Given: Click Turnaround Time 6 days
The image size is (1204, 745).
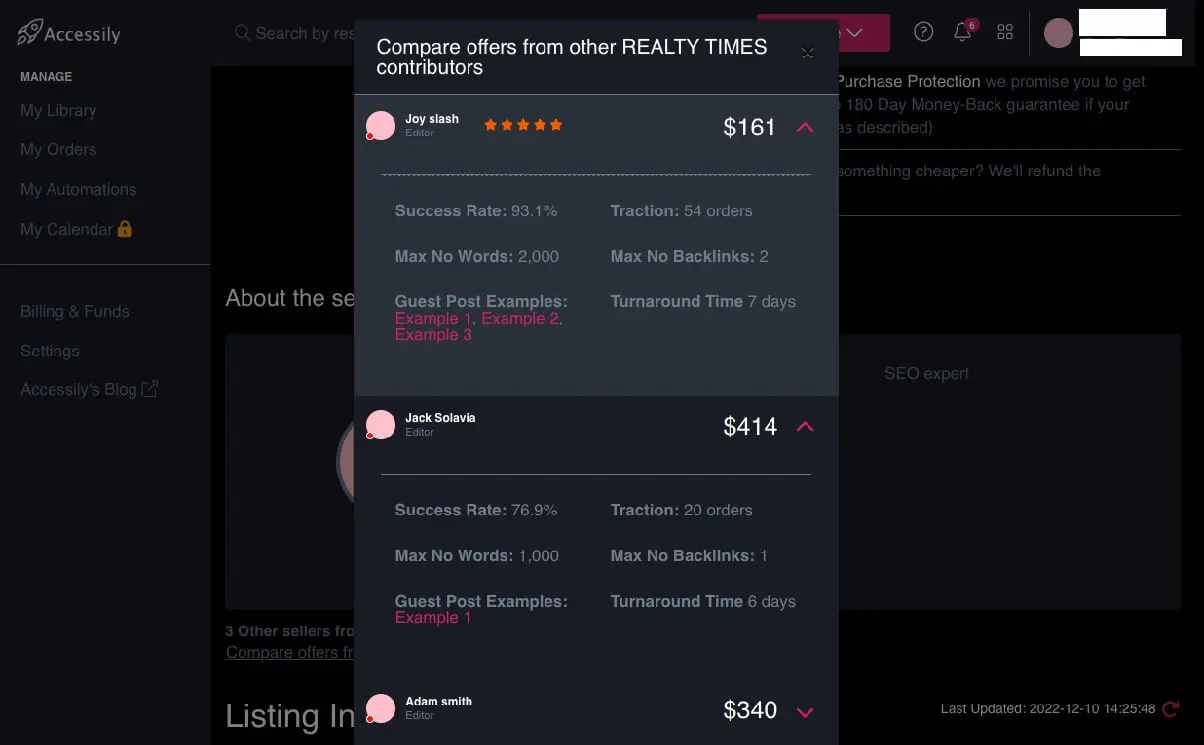Looking at the screenshot, I should coord(703,601).
